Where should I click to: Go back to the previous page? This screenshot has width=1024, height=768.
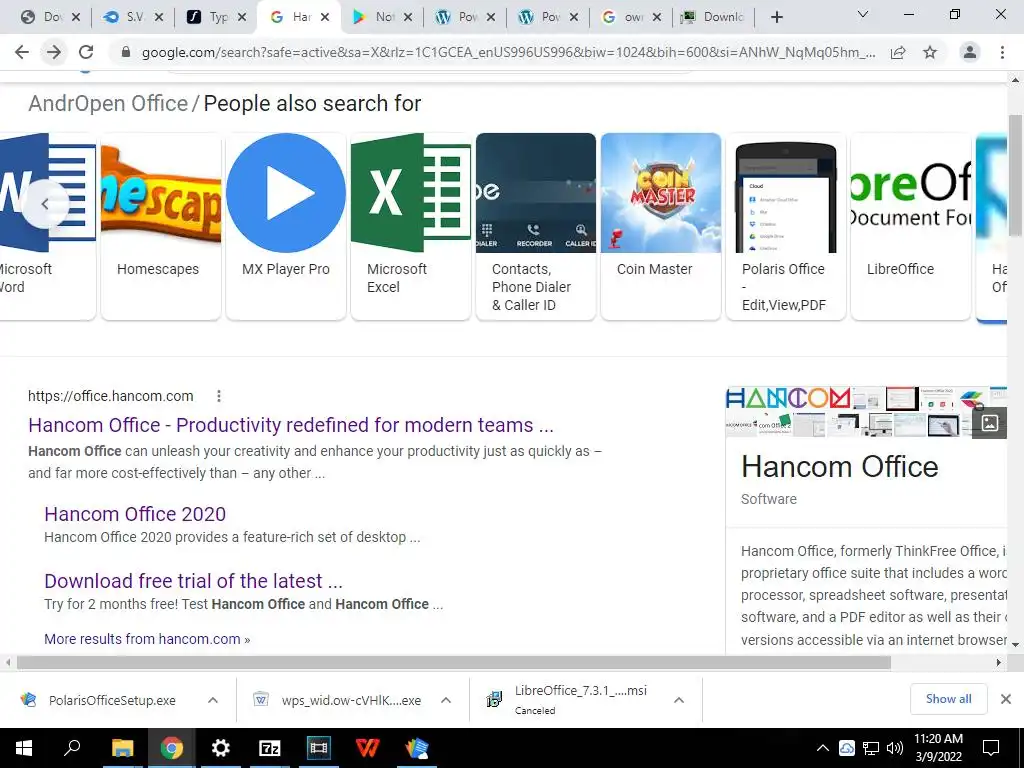(x=22, y=52)
